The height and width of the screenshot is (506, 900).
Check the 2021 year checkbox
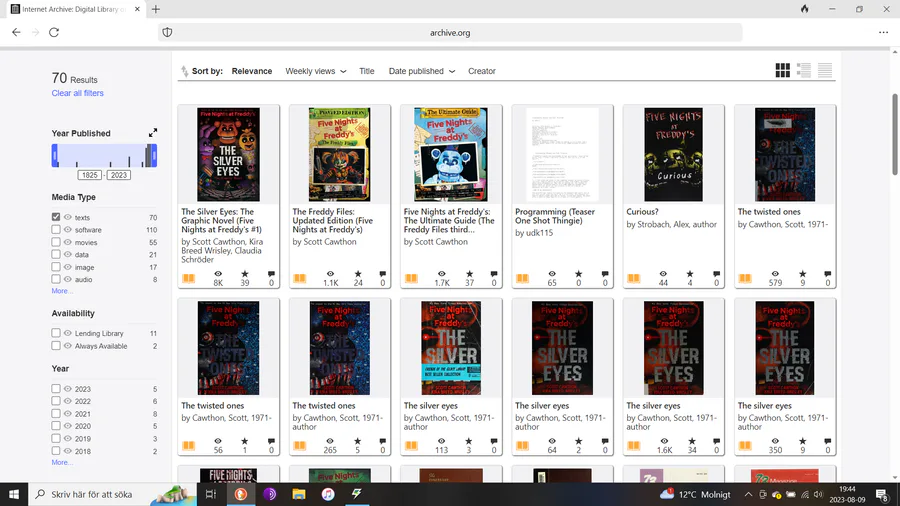[x=56, y=414]
